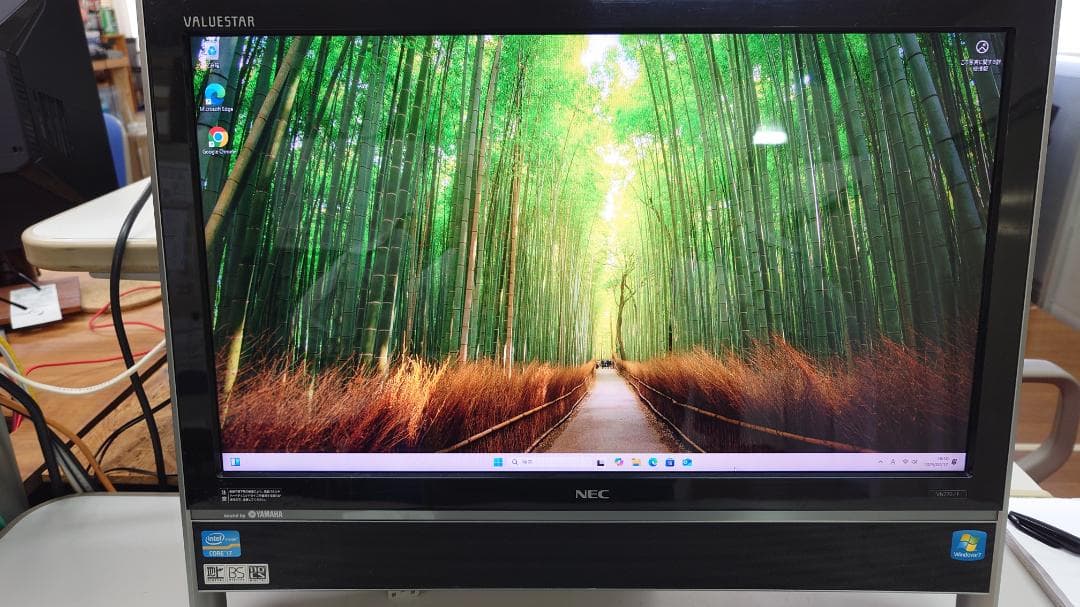Open Microsoft Store from the taskbar

670,460
